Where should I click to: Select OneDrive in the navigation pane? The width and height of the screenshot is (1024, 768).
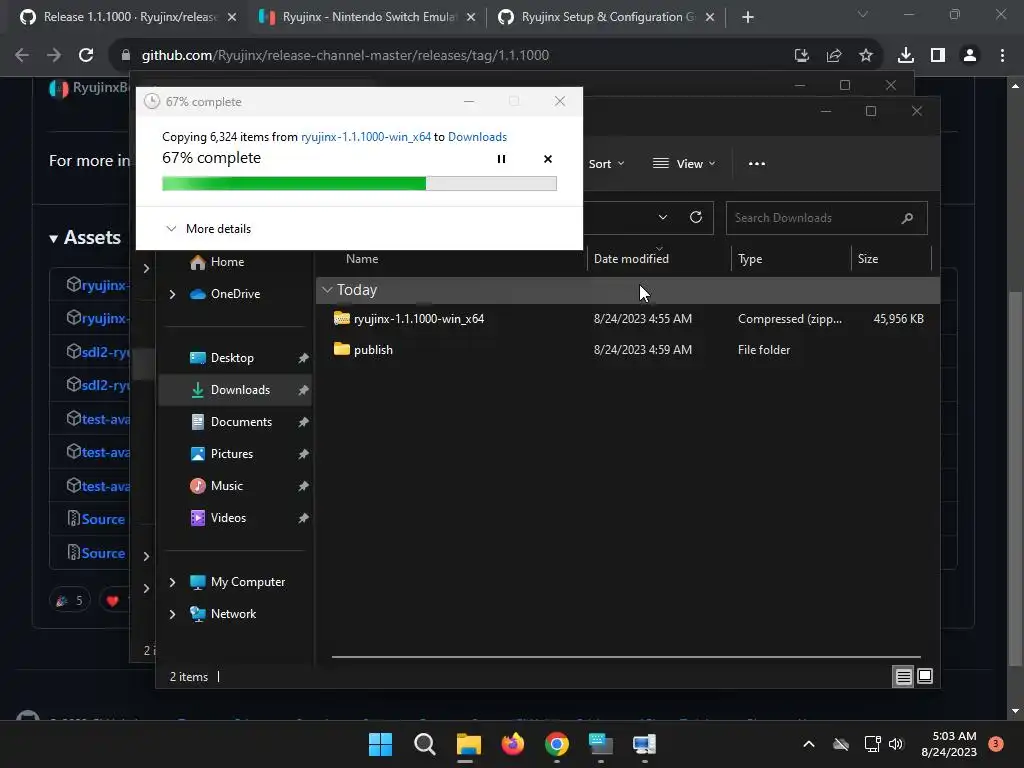click(225, 294)
